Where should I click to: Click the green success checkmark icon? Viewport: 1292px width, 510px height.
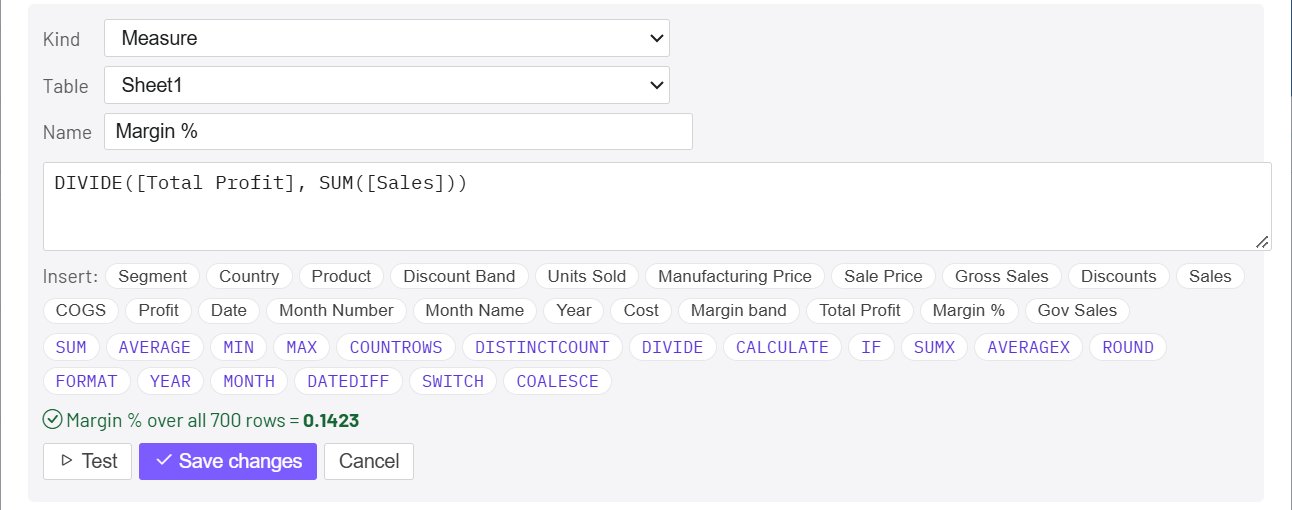coord(53,420)
